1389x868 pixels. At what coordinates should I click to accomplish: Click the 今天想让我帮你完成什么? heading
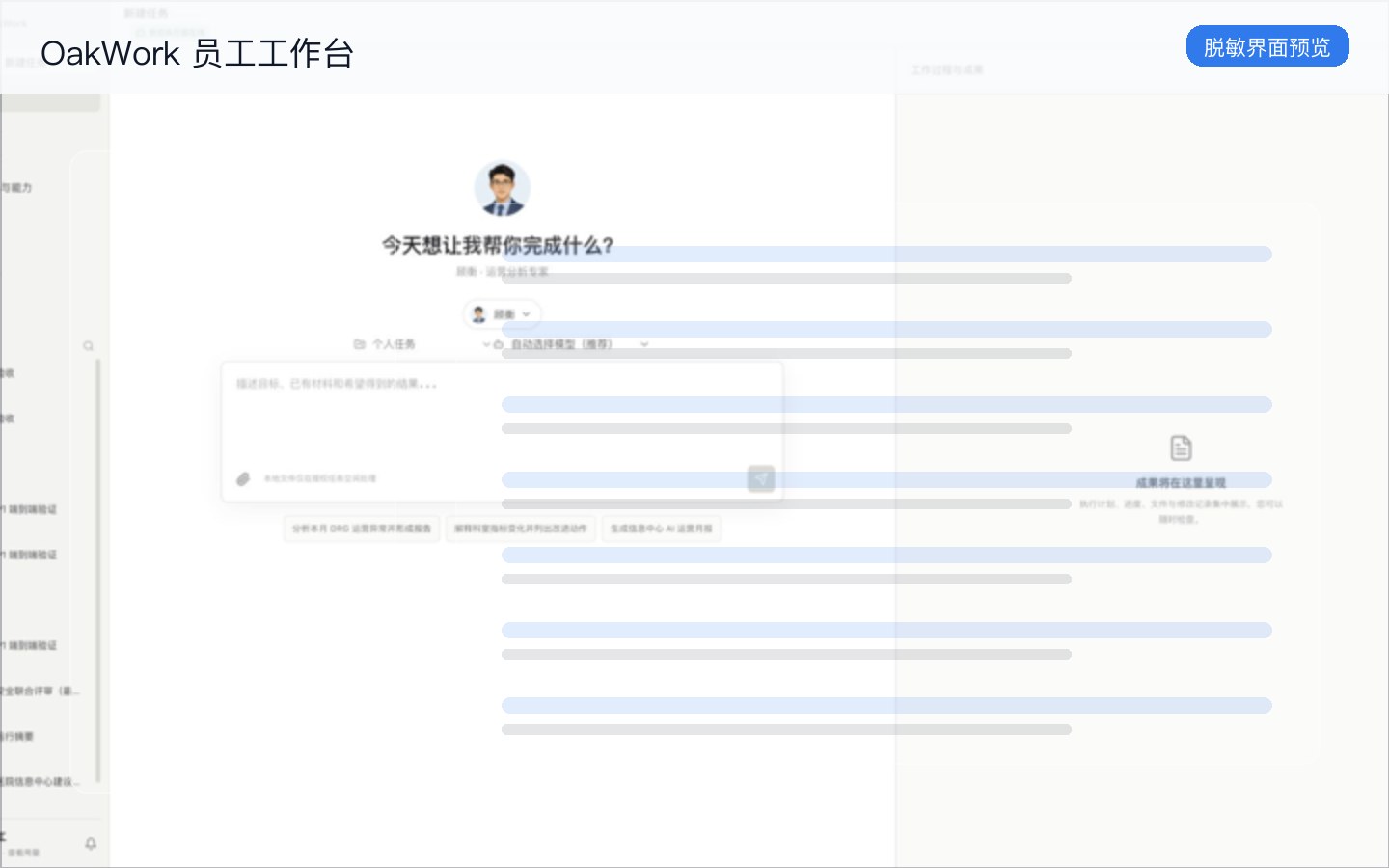click(x=498, y=246)
